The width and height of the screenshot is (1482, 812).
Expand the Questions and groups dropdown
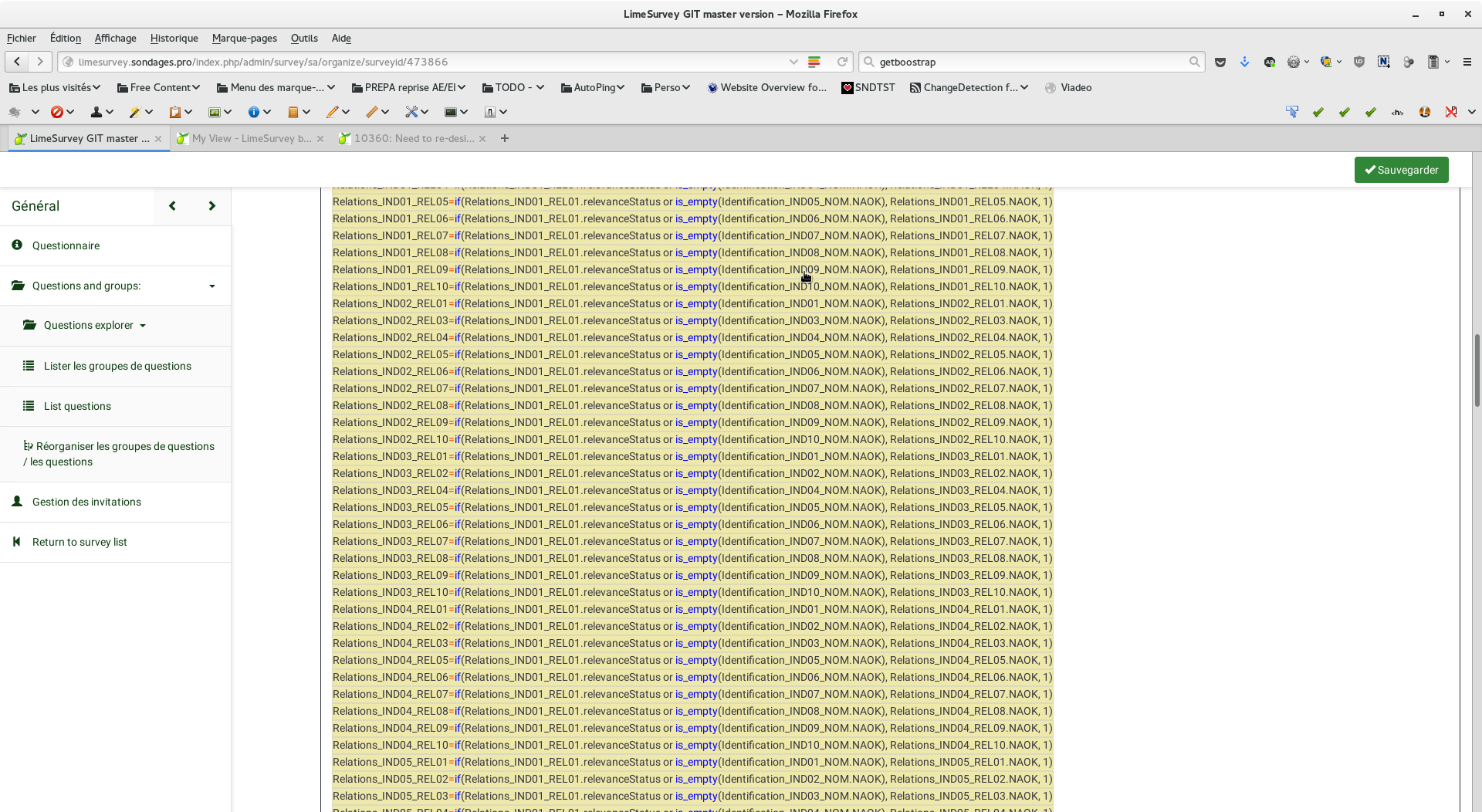211,286
